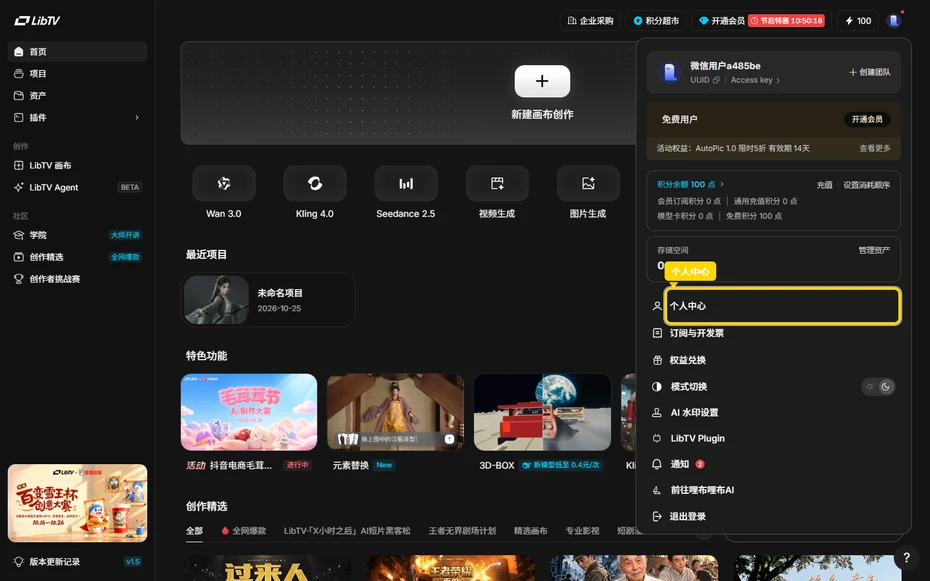Copy UUID icon in user card
Viewport: 930px width, 581px height.
(x=716, y=80)
